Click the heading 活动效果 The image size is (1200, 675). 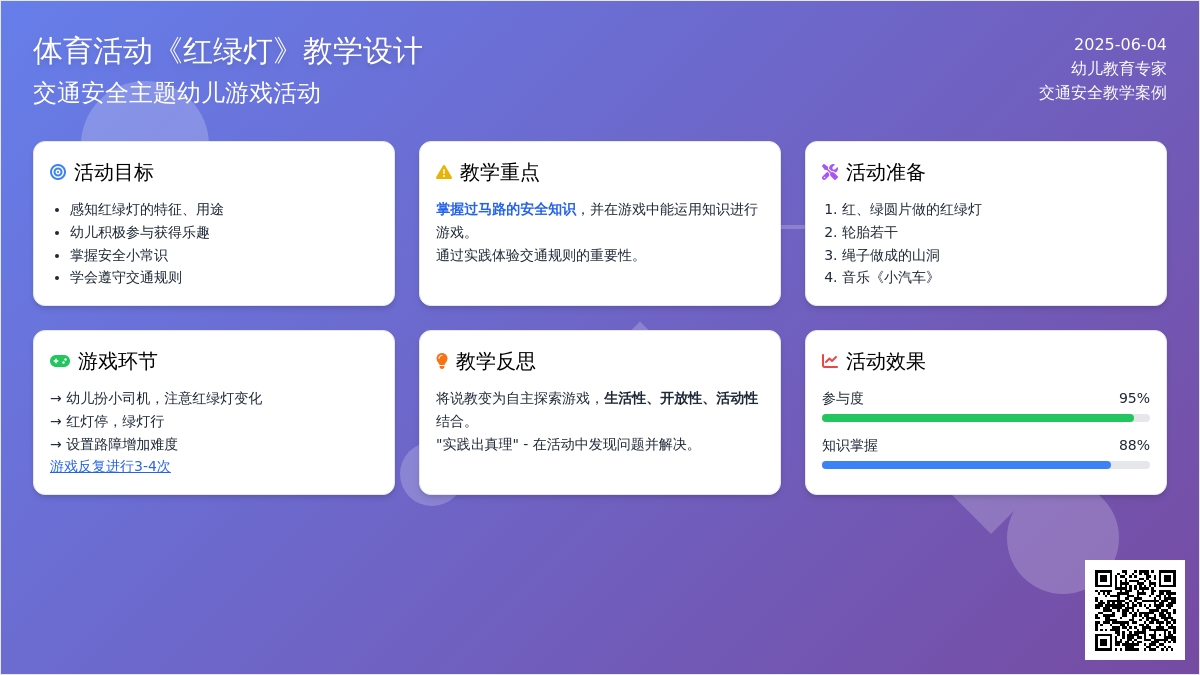tap(886, 361)
